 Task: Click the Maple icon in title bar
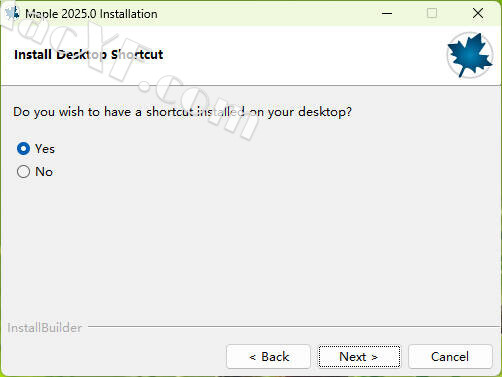12,13
